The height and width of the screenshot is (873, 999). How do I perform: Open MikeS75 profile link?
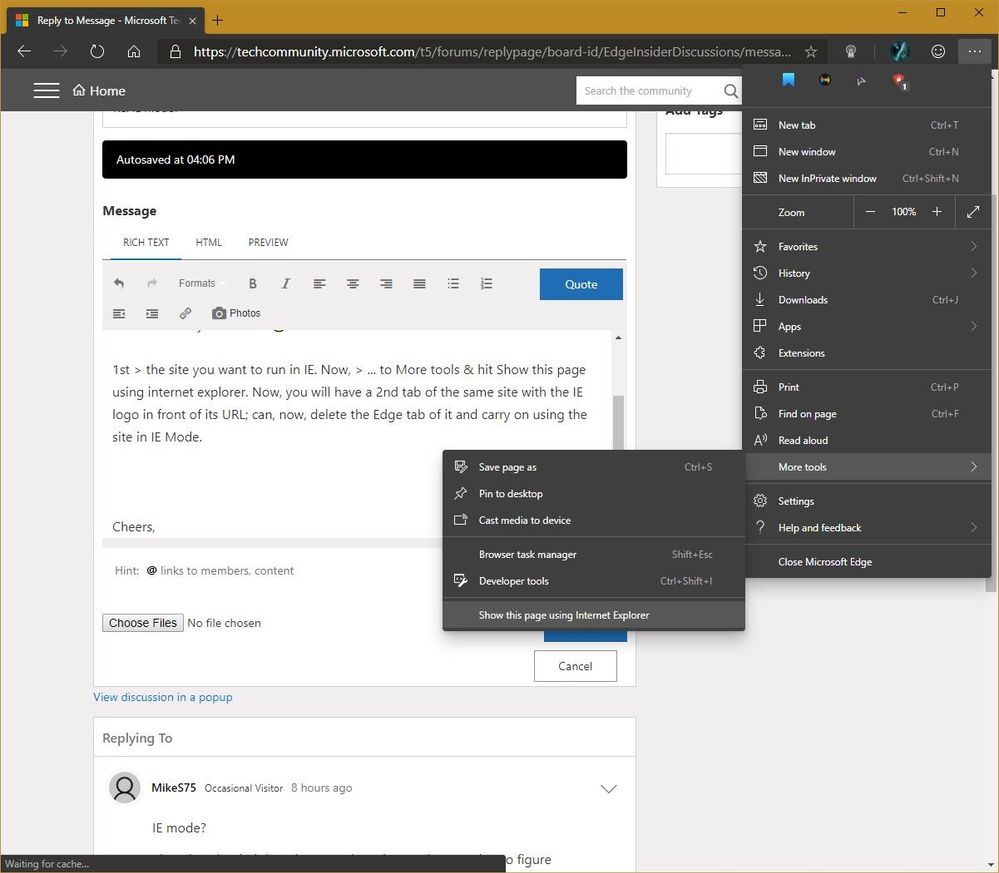[x=173, y=788]
